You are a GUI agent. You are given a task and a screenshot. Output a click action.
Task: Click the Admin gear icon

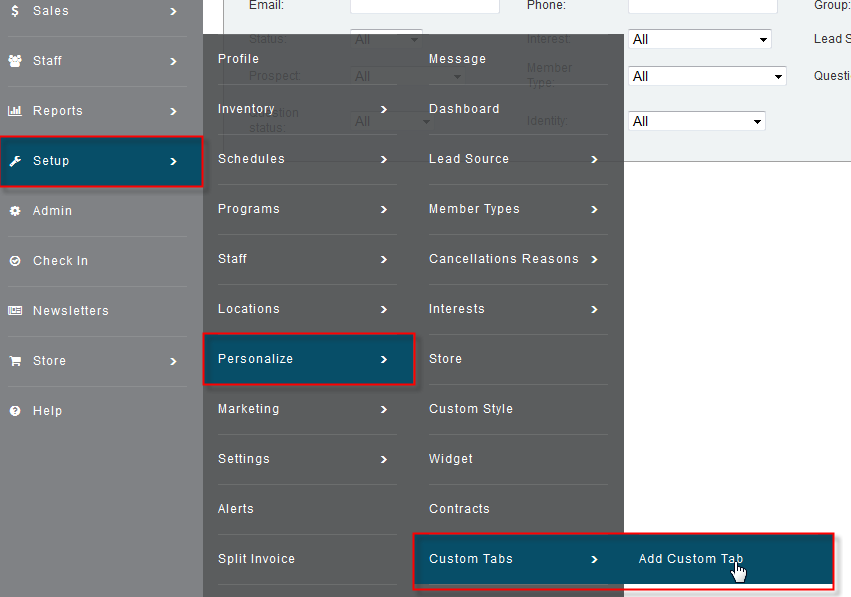pos(15,211)
